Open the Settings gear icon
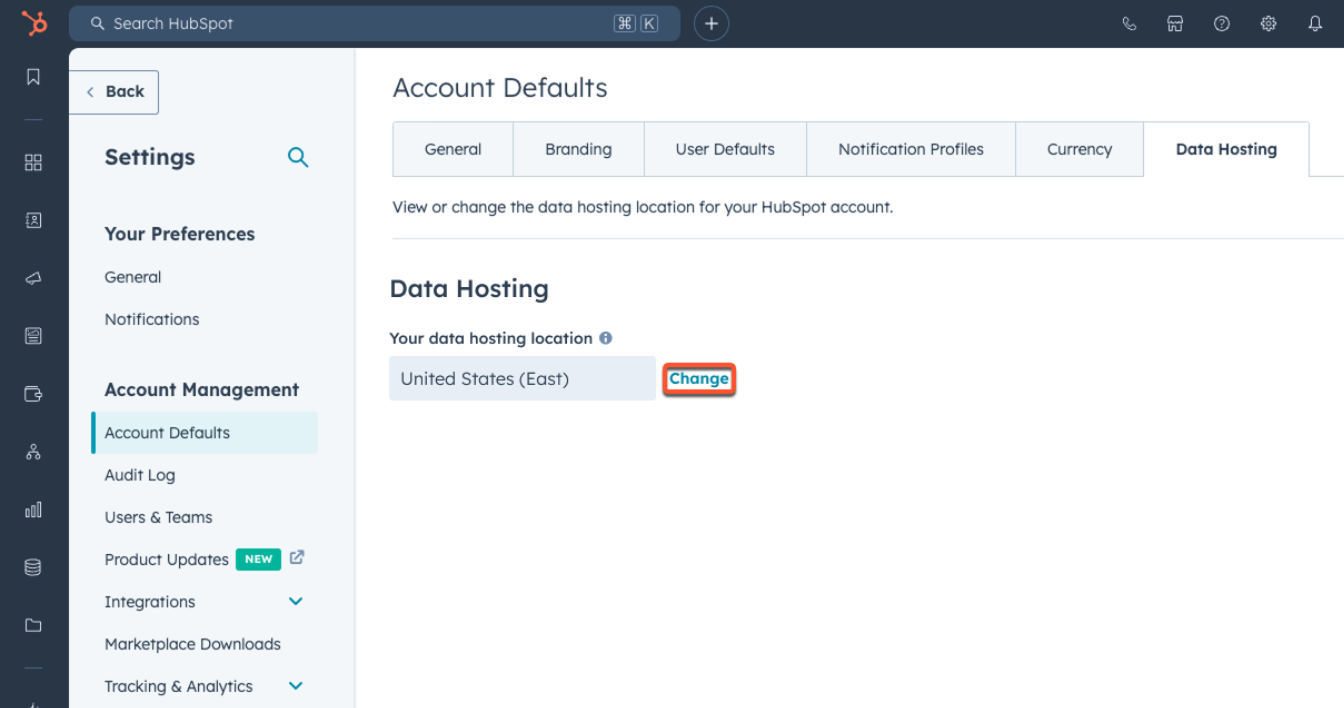Viewport: 1344px width, 708px height. [1268, 24]
